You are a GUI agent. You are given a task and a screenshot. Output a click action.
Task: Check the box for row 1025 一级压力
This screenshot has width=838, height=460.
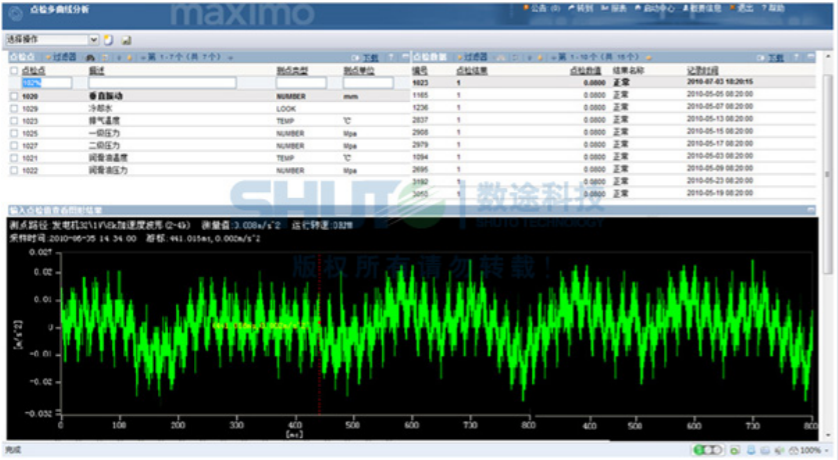(x=13, y=132)
